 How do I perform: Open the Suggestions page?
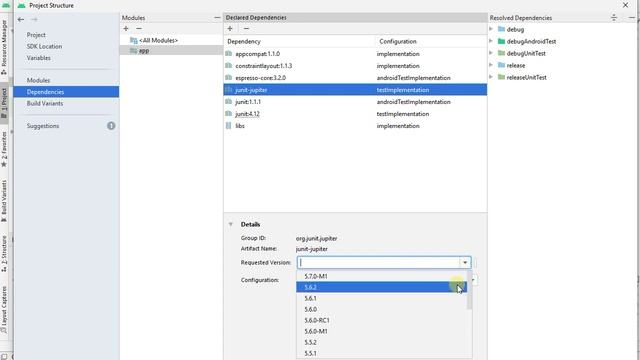[43, 126]
